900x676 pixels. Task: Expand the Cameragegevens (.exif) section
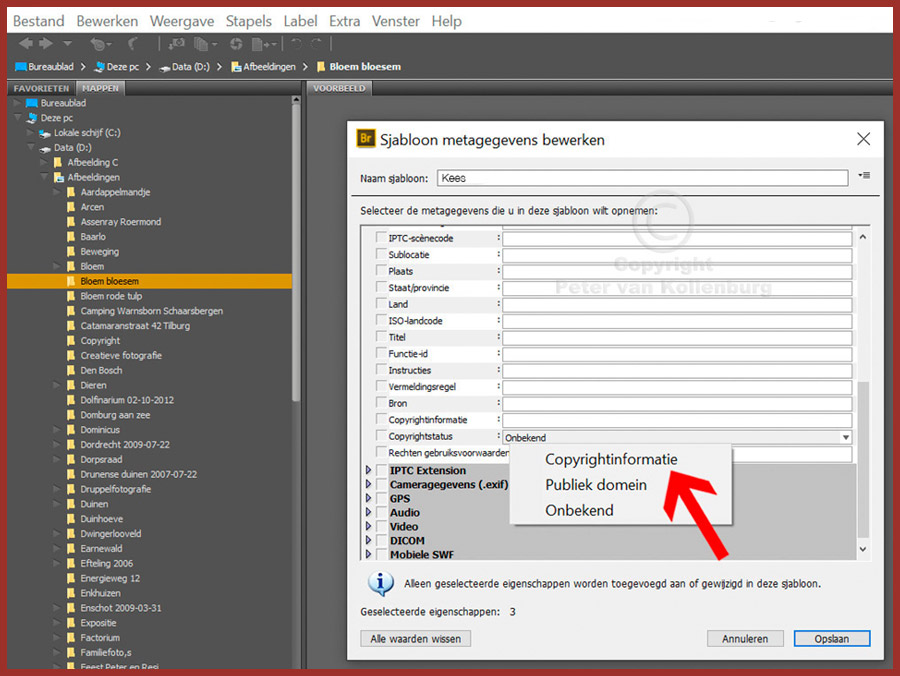(x=368, y=484)
